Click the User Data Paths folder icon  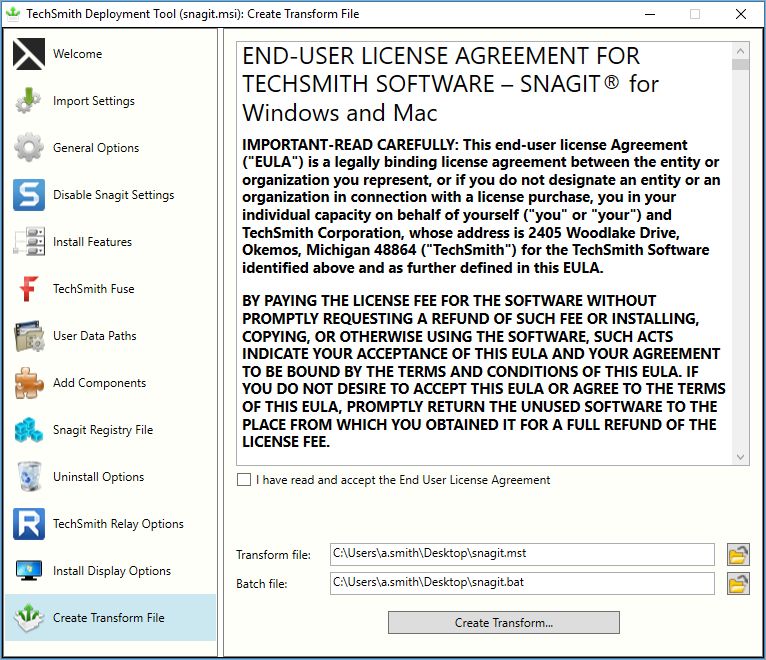pyautogui.click(x=29, y=336)
